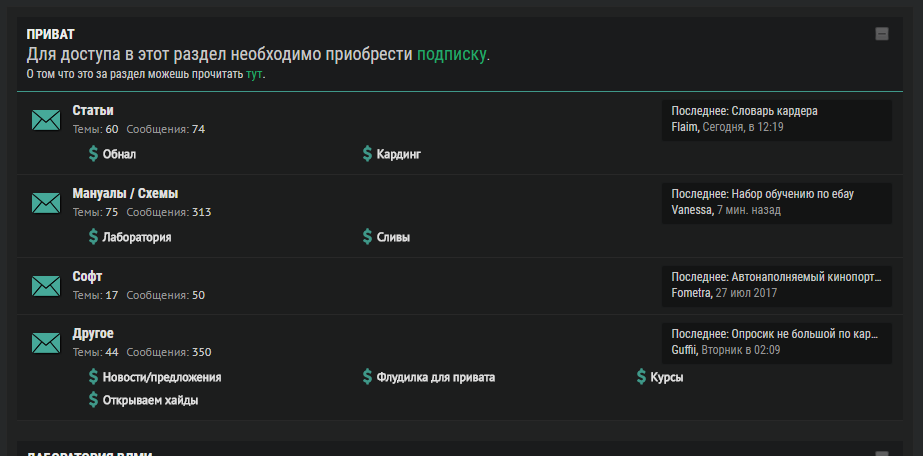
Task: Open the Статьи forum title
Action: pyautogui.click(x=93, y=110)
